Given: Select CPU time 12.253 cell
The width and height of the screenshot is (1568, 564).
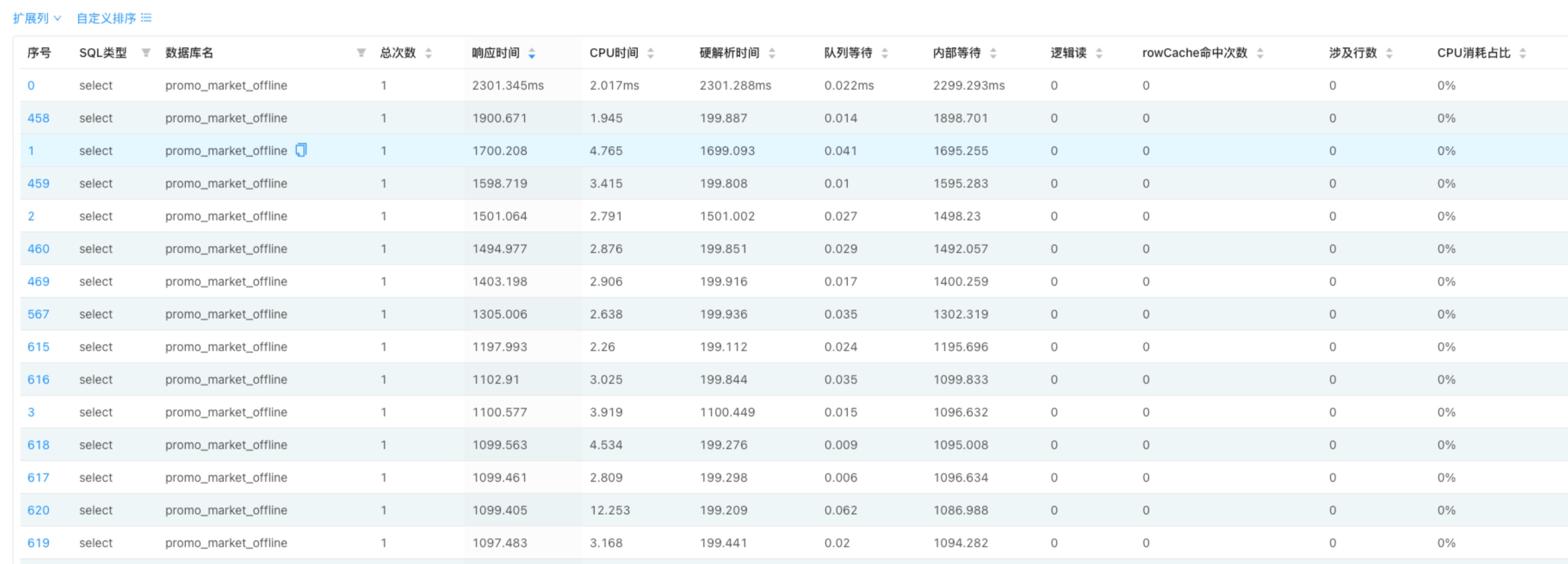Looking at the screenshot, I should (609, 510).
